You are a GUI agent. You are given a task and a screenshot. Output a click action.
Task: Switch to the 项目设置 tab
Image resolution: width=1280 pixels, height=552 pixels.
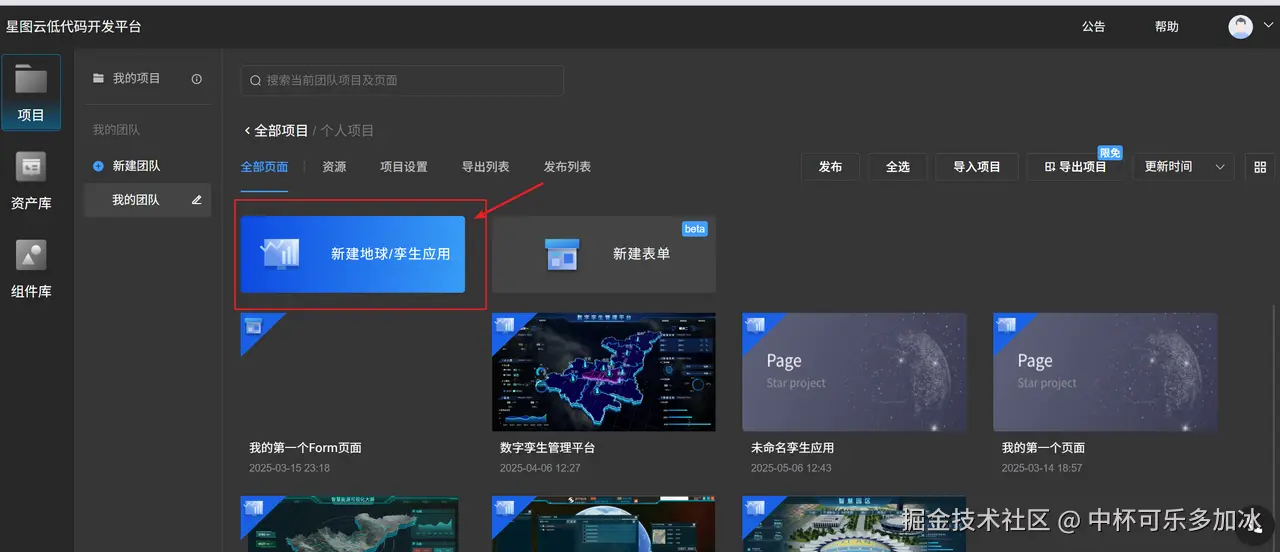pyautogui.click(x=404, y=167)
